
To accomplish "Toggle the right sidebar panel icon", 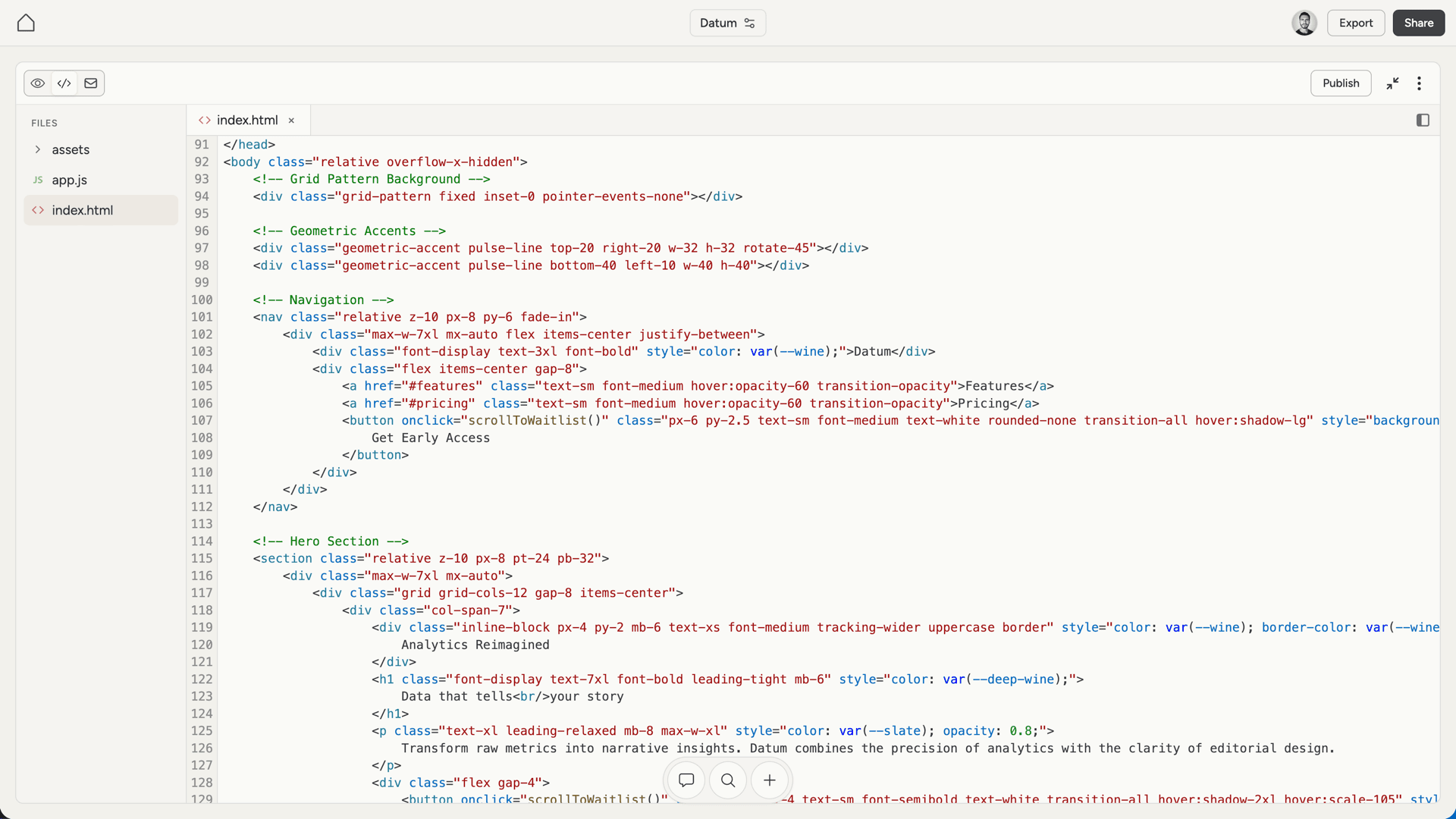I will pos(1423,120).
